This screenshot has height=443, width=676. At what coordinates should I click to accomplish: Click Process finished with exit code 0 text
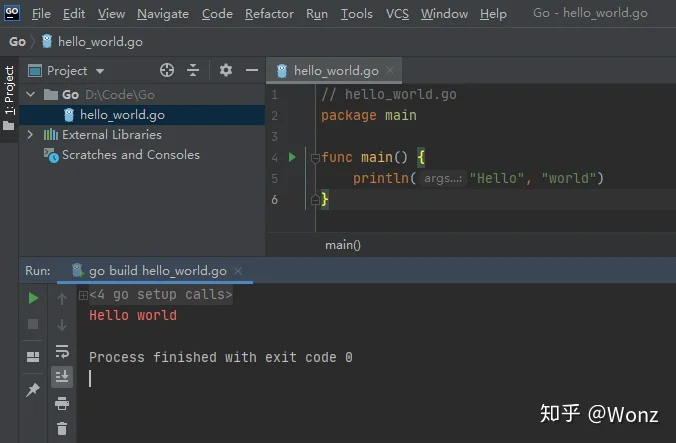[x=221, y=357]
